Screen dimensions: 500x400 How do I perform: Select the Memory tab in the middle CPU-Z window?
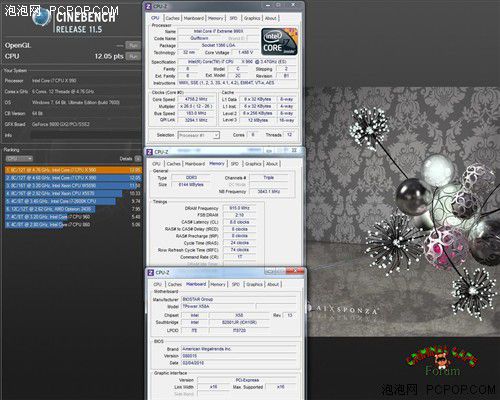coord(217,164)
